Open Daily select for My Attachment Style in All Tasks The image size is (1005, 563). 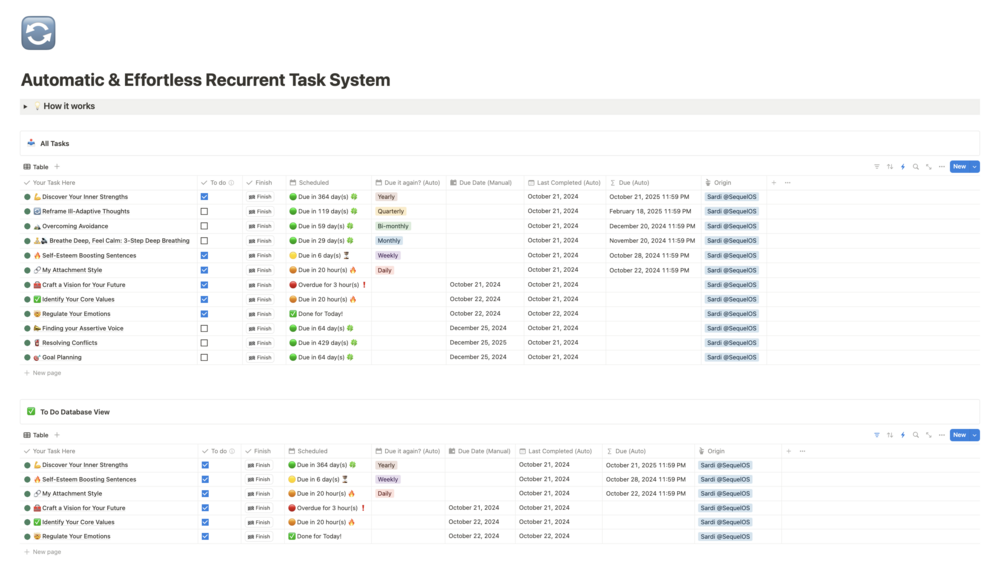tap(384, 270)
